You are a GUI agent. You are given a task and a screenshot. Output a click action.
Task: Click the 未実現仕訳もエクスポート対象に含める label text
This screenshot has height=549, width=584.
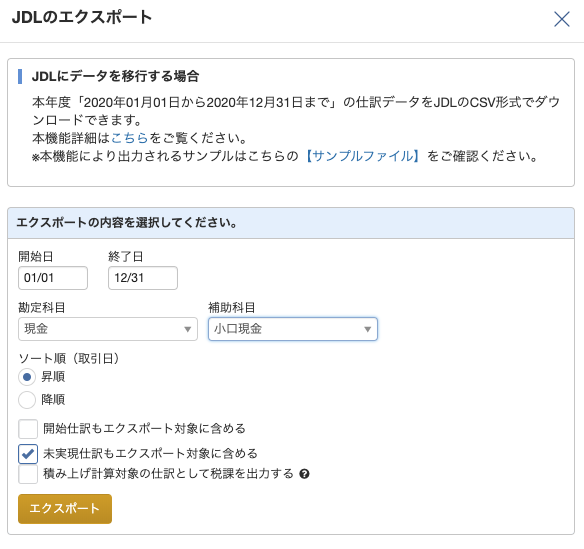[x=150, y=454]
